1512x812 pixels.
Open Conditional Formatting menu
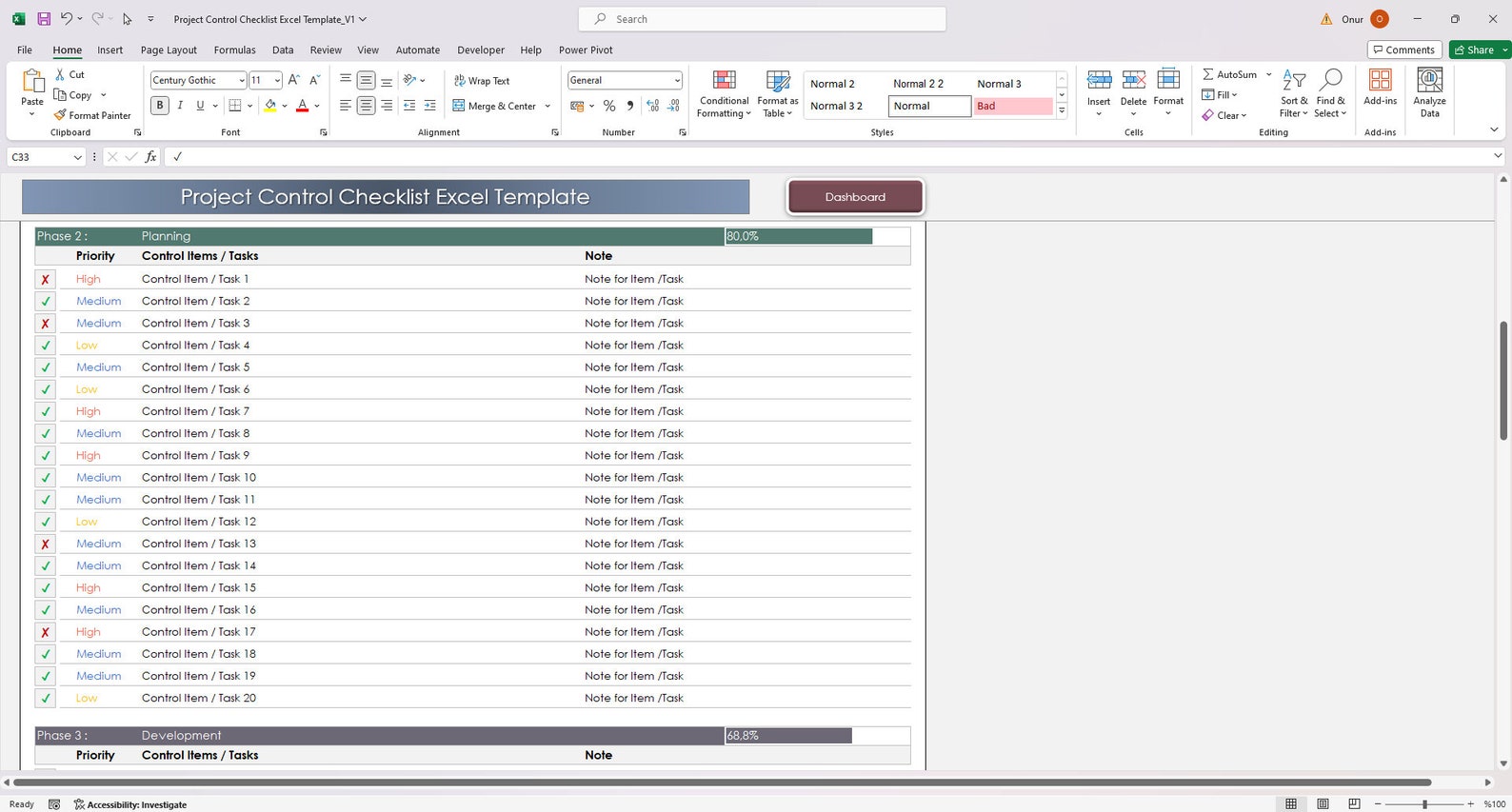tap(725, 94)
